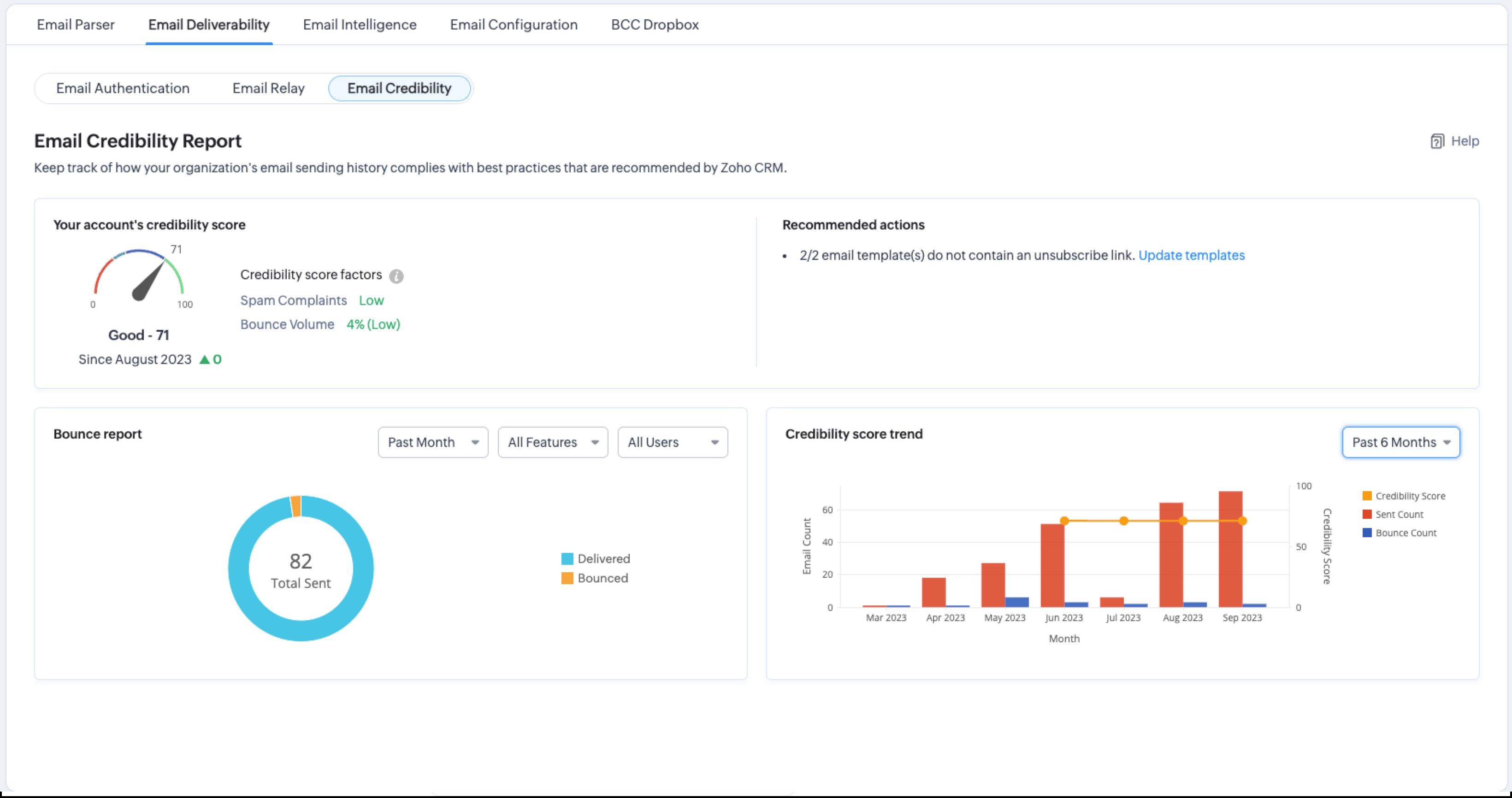Screen dimensions: 1512x798
Task: Open the Past Month dropdown
Action: [432, 442]
